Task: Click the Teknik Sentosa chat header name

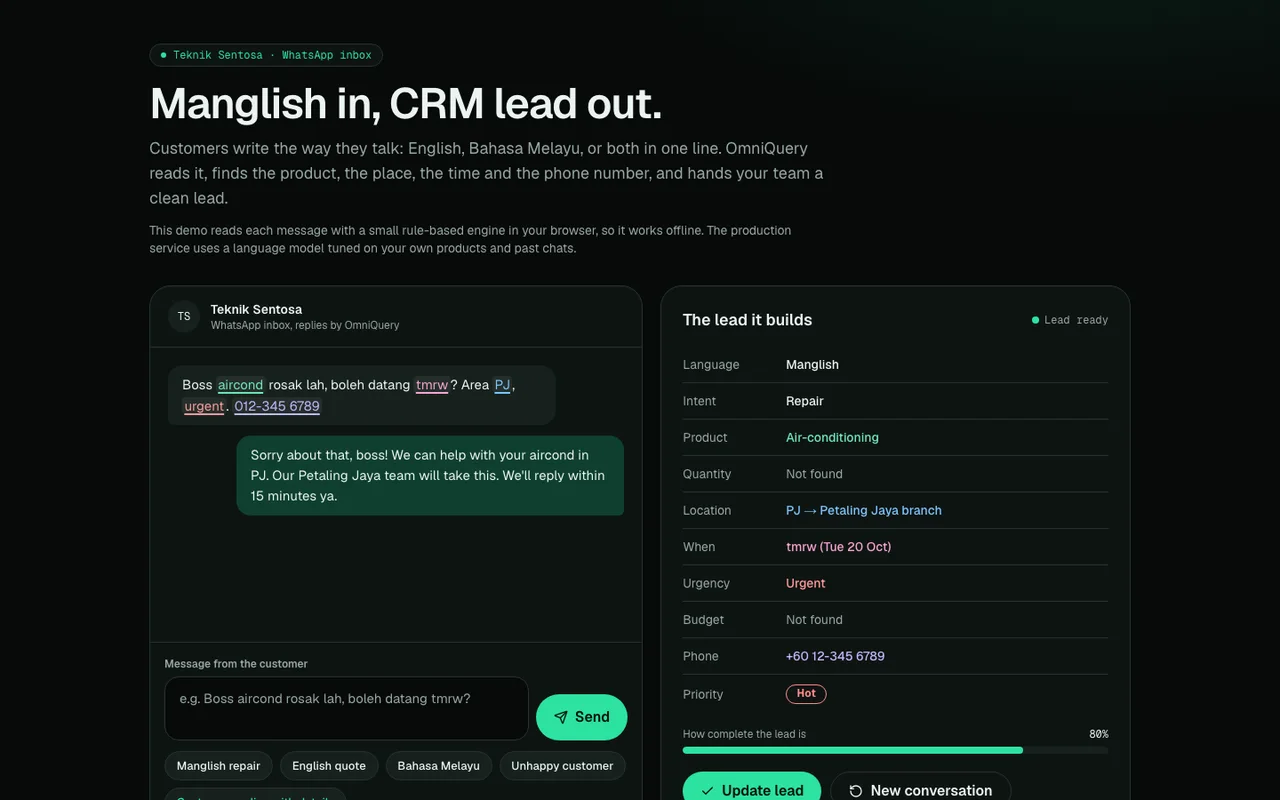Action: (x=256, y=309)
